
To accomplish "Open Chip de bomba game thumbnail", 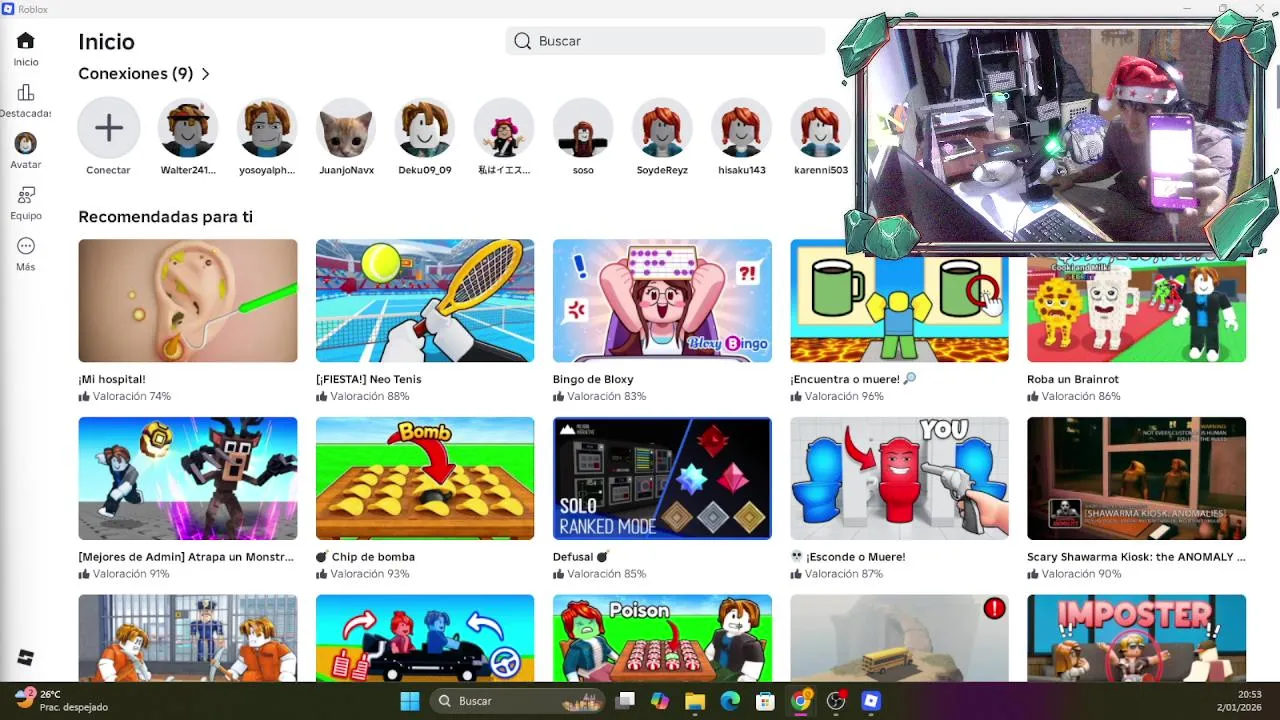I will 425,478.
